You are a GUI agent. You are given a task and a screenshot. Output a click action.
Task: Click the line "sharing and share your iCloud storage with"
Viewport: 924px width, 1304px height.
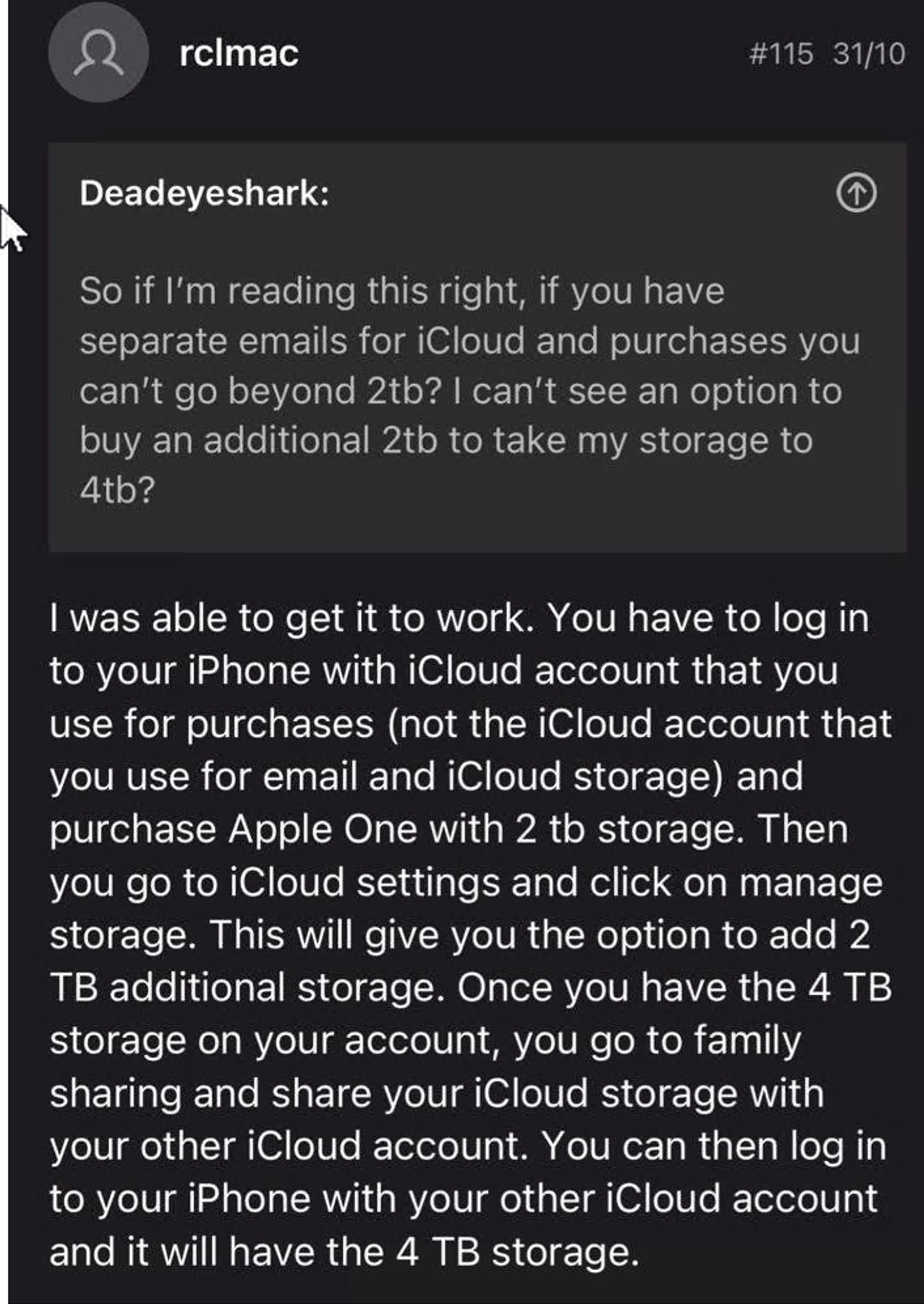point(436,1094)
